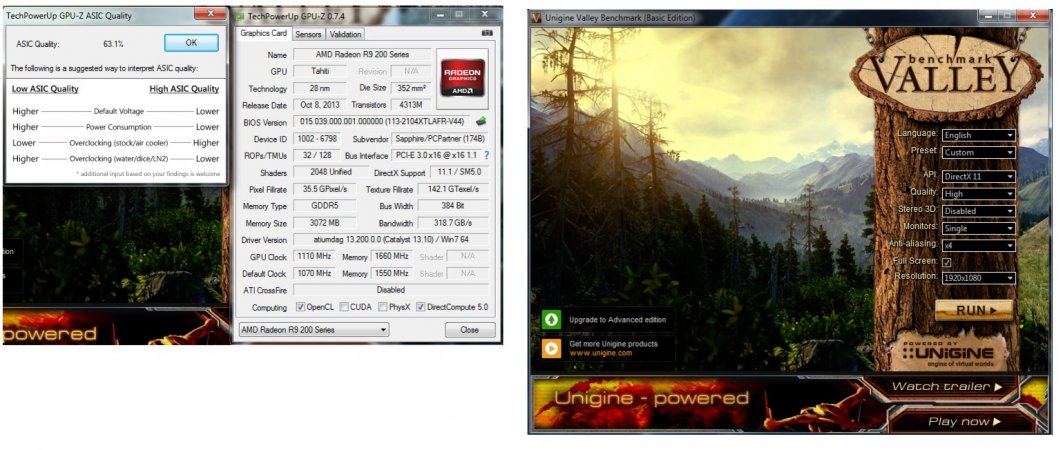Click the Memory value 1660 MHz
Image resolution: width=1063 pixels, height=450 pixels.
(391, 256)
